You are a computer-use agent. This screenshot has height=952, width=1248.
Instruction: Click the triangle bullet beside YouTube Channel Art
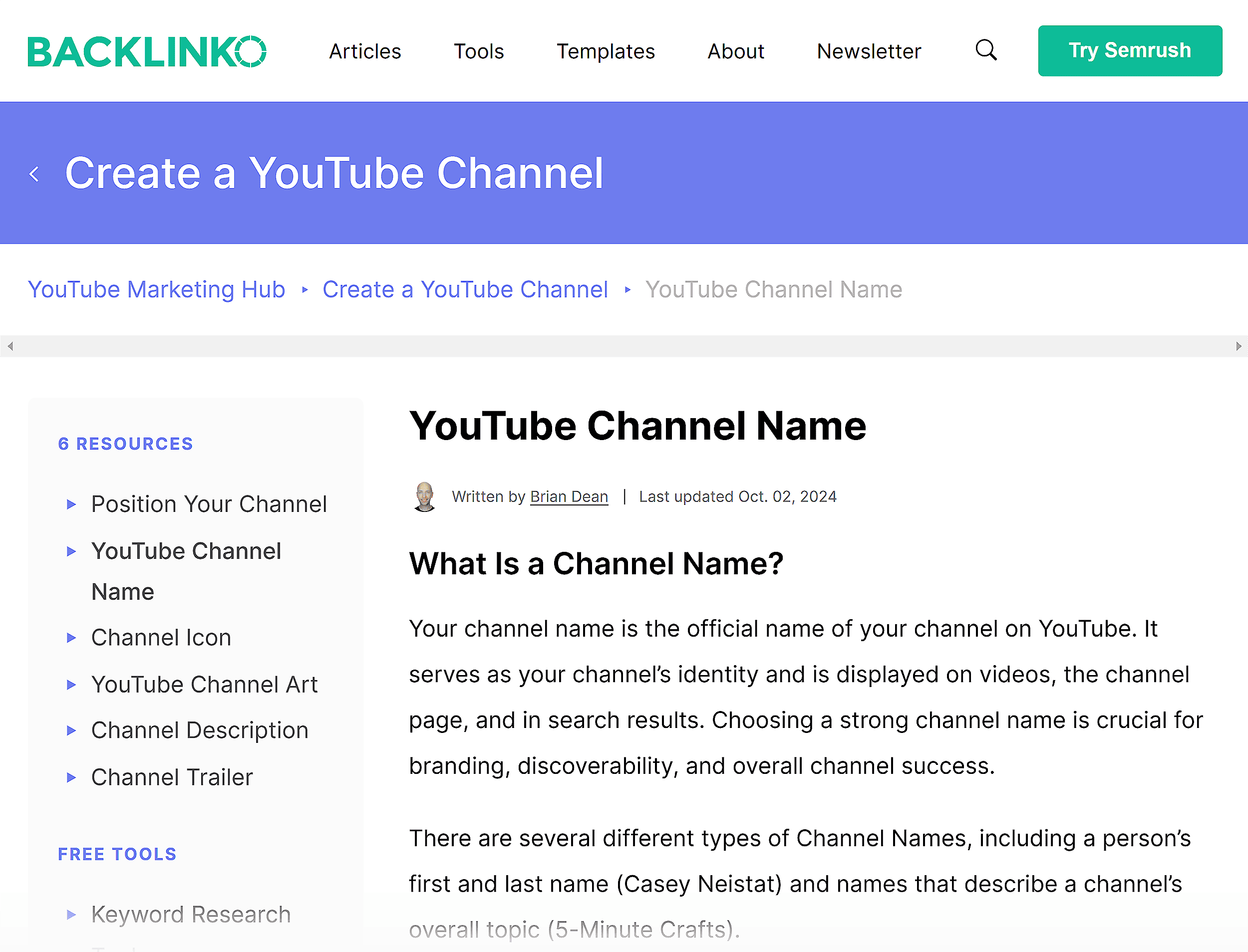point(71,685)
